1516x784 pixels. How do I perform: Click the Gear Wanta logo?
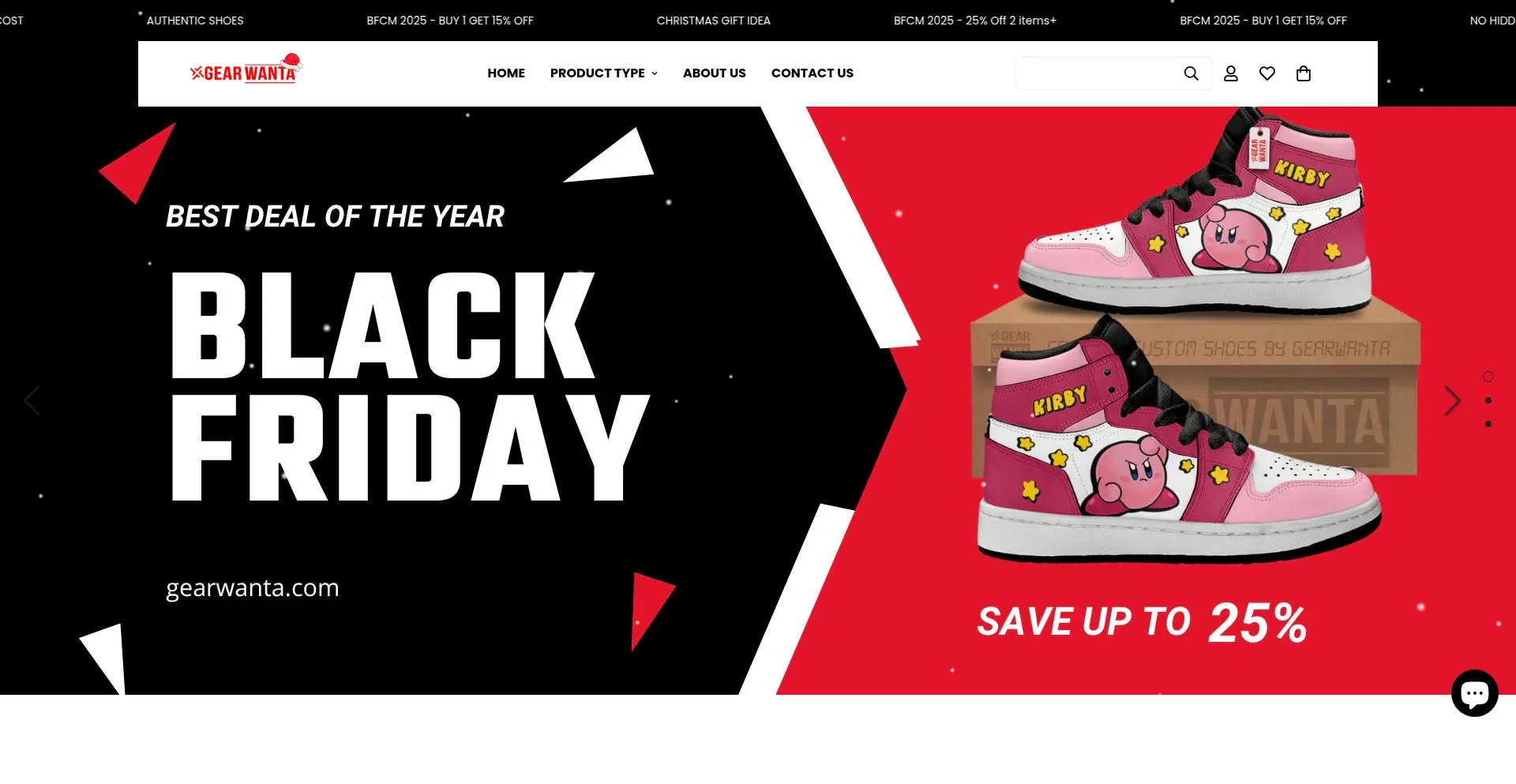pos(246,69)
